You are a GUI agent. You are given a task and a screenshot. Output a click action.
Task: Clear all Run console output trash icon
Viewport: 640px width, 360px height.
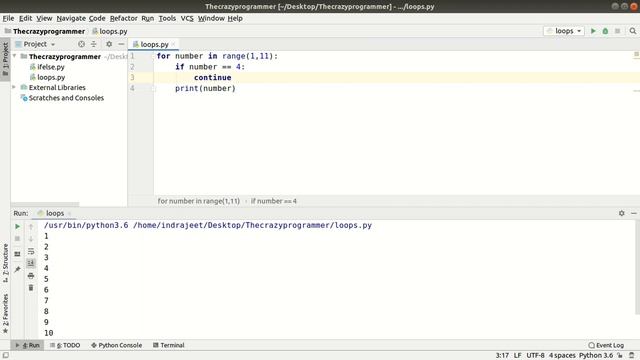31,288
